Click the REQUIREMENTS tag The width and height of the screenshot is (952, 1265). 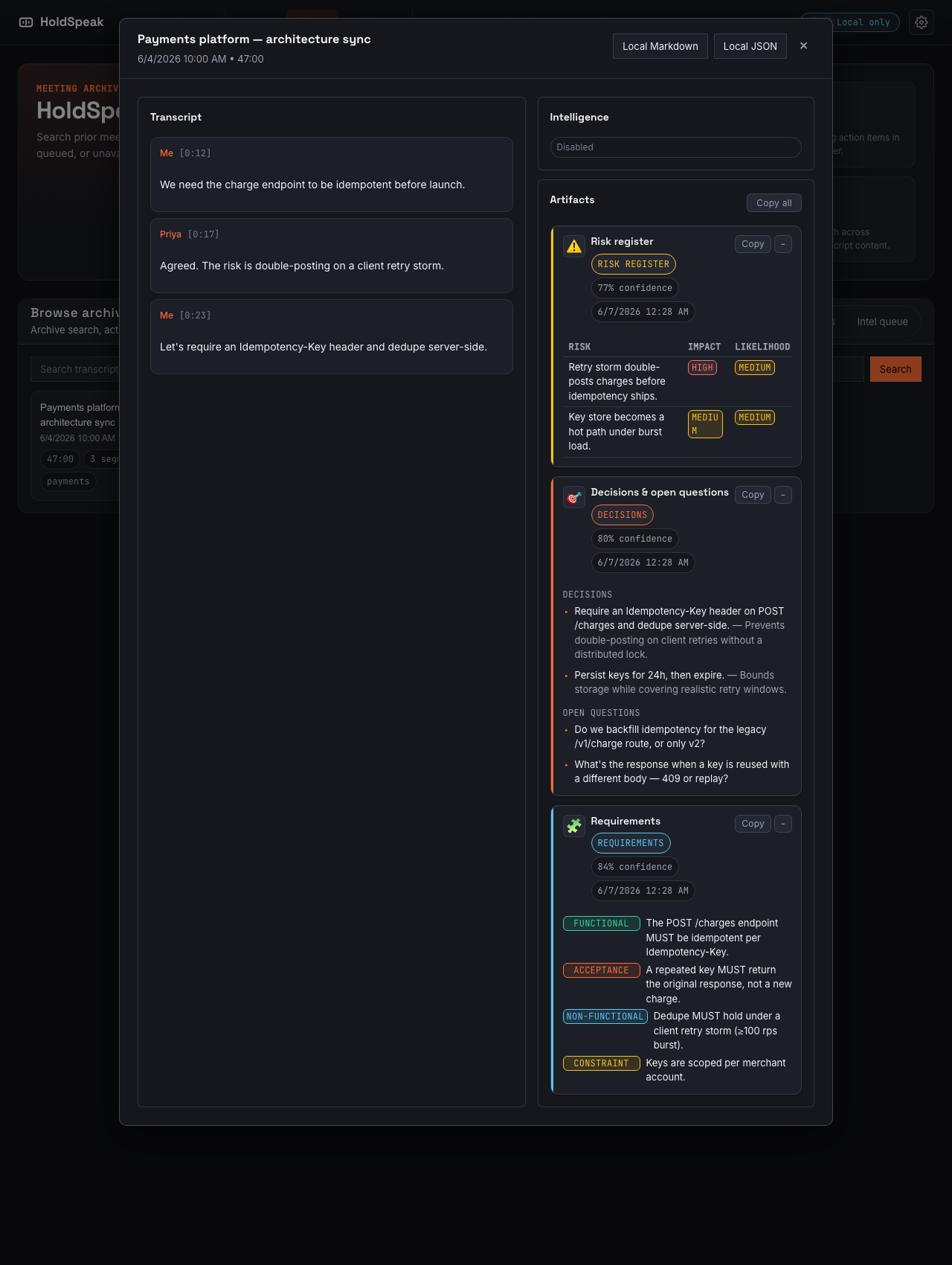pyautogui.click(x=631, y=843)
